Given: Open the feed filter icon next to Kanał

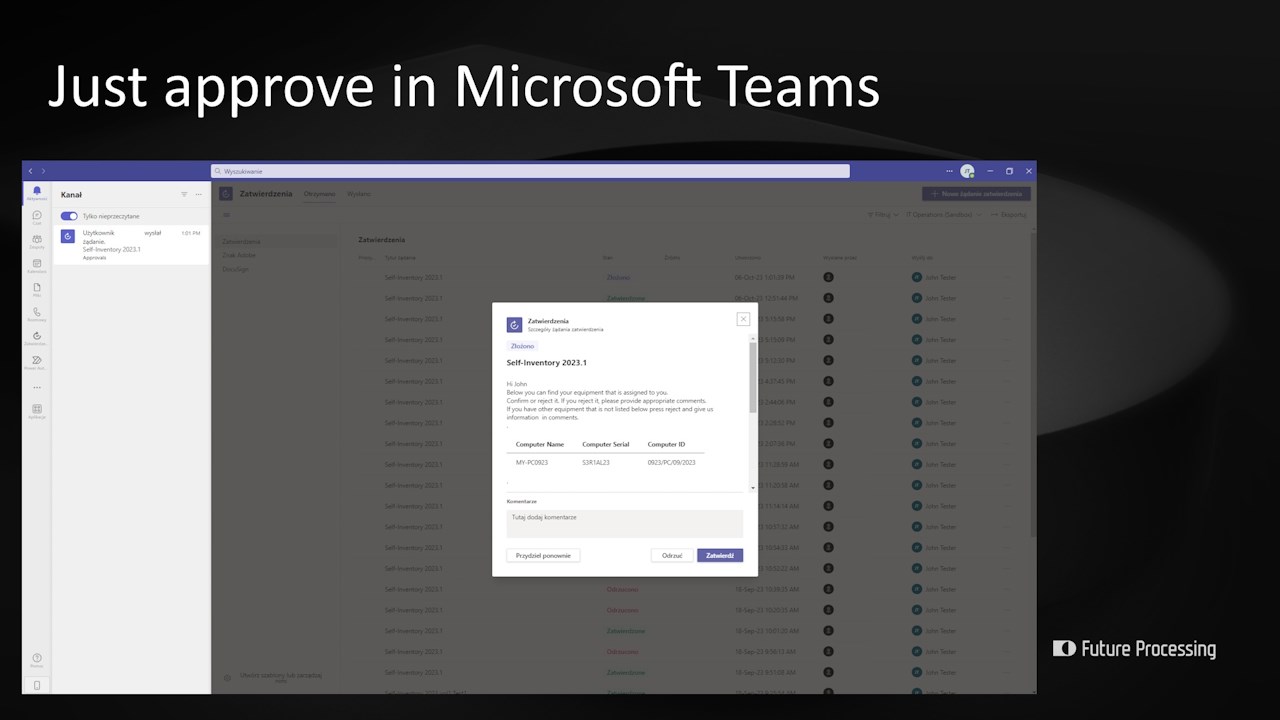Looking at the screenshot, I should (x=184, y=194).
